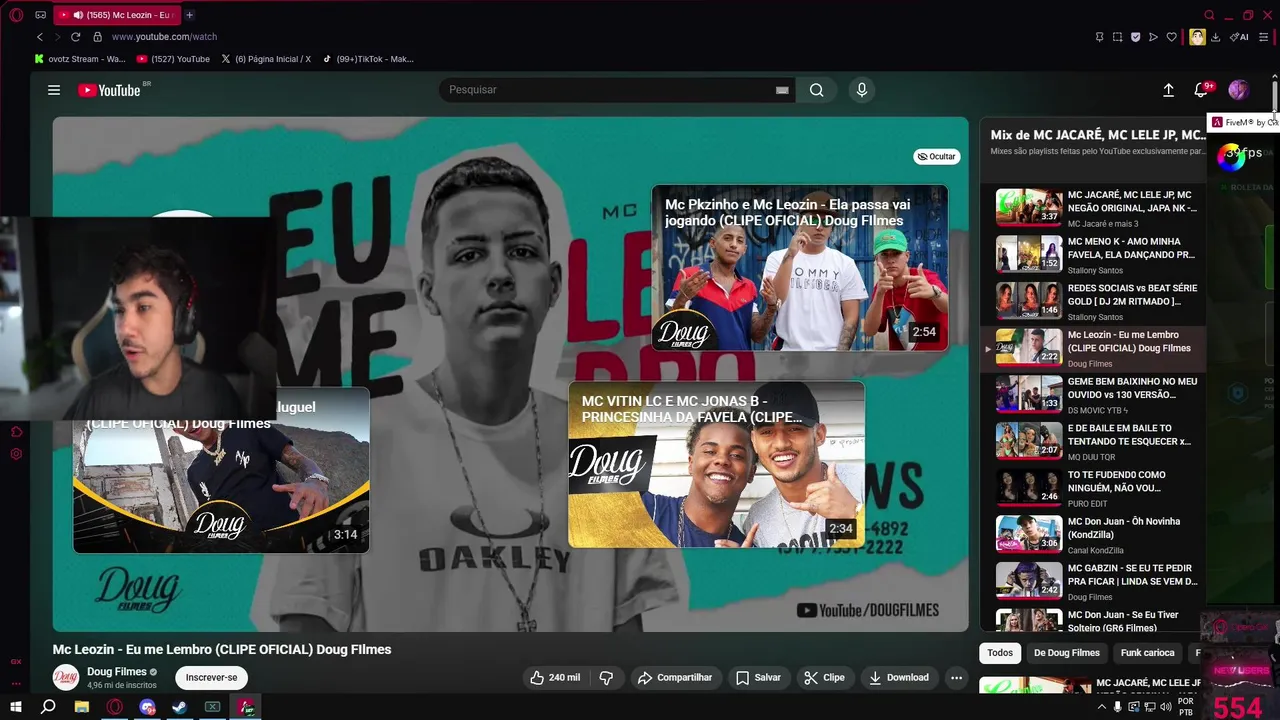Open the Opera main menu logo

(x=16, y=15)
